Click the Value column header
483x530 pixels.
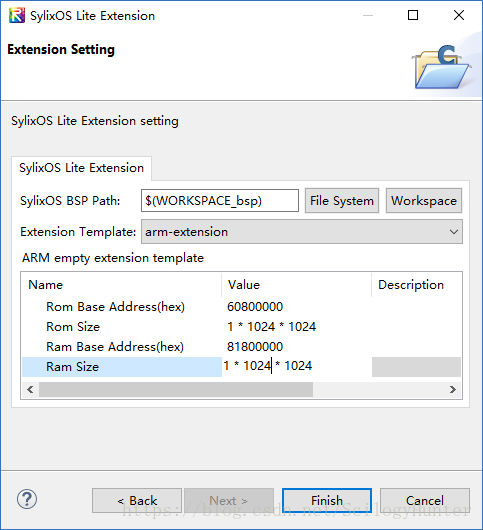click(296, 285)
